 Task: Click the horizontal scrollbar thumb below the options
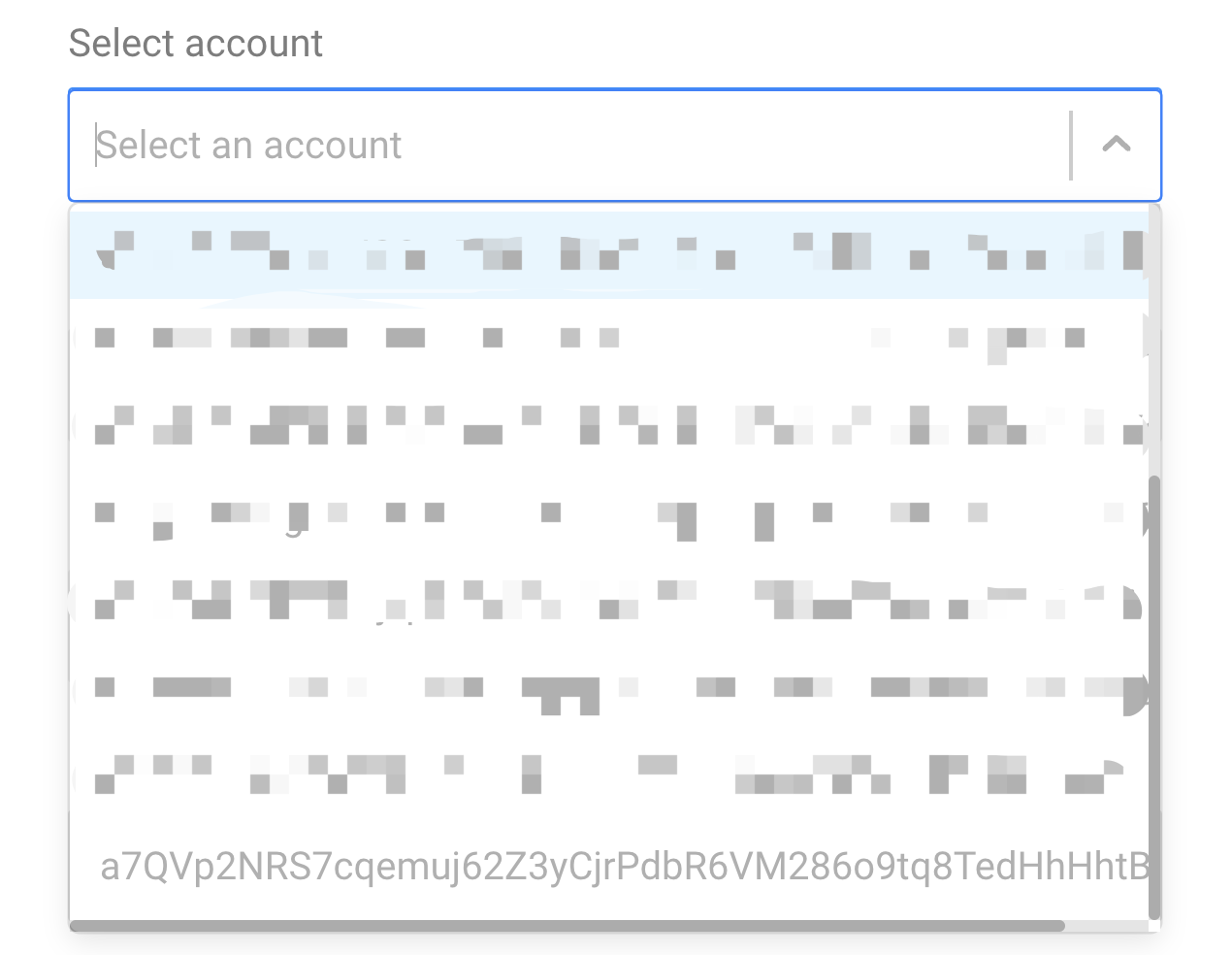tap(567, 926)
